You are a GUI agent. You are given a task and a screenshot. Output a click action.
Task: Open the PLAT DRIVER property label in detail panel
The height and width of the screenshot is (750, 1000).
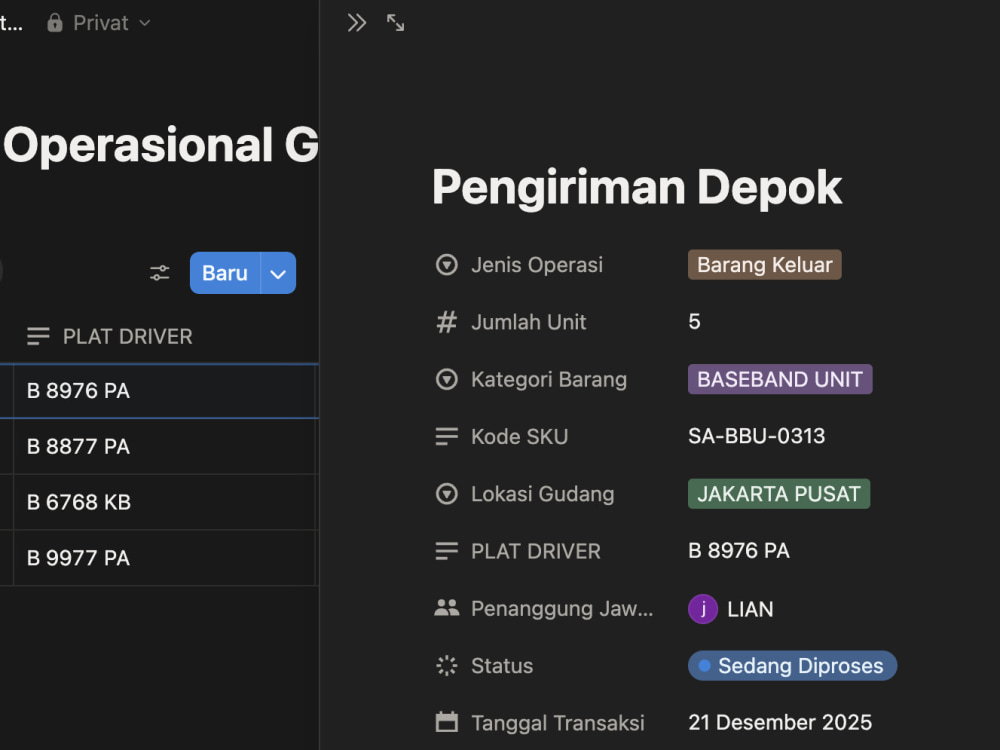click(x=536, y=551)
